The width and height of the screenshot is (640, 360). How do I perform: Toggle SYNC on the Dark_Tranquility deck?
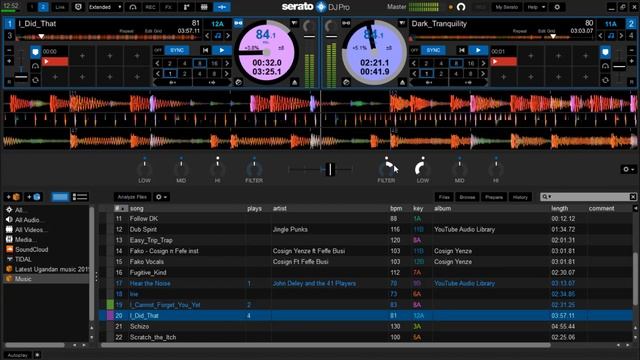coord(433,50)
